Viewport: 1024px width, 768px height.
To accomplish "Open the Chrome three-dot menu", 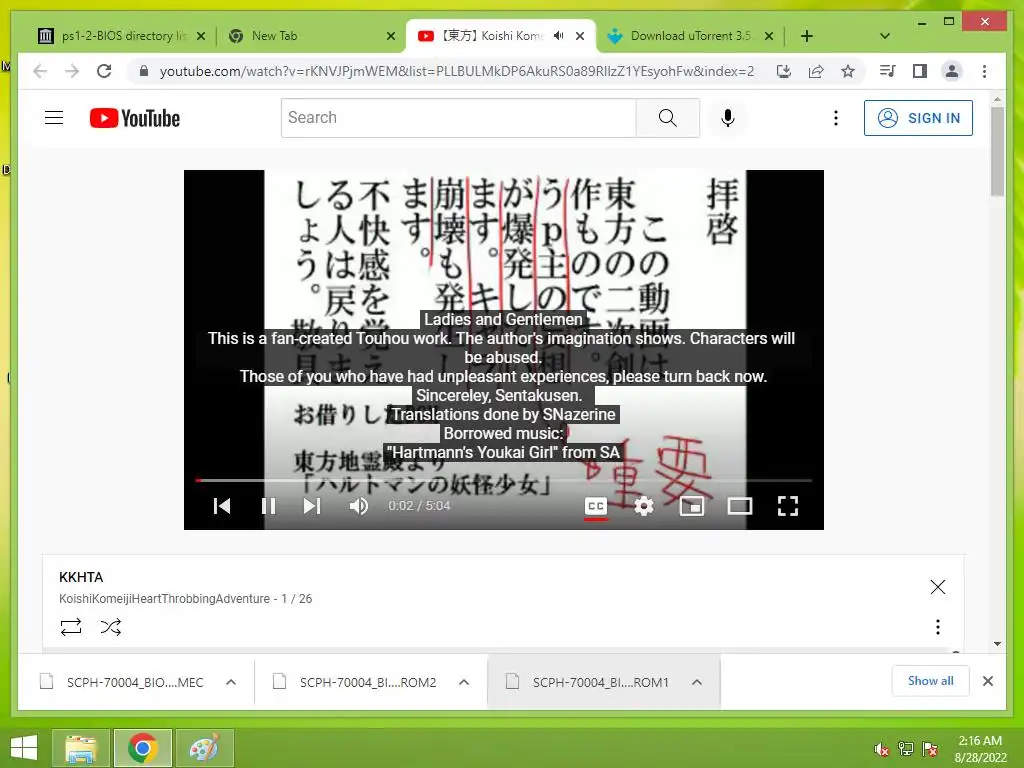I will point(984,71).
